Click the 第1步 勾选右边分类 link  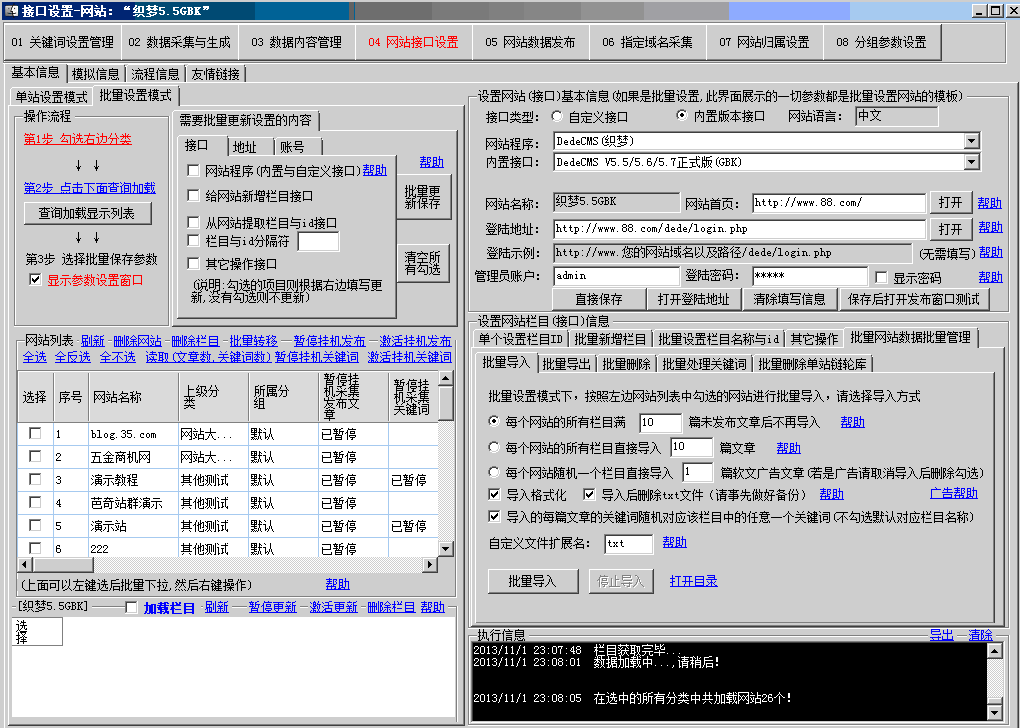[x=77, y=139]
